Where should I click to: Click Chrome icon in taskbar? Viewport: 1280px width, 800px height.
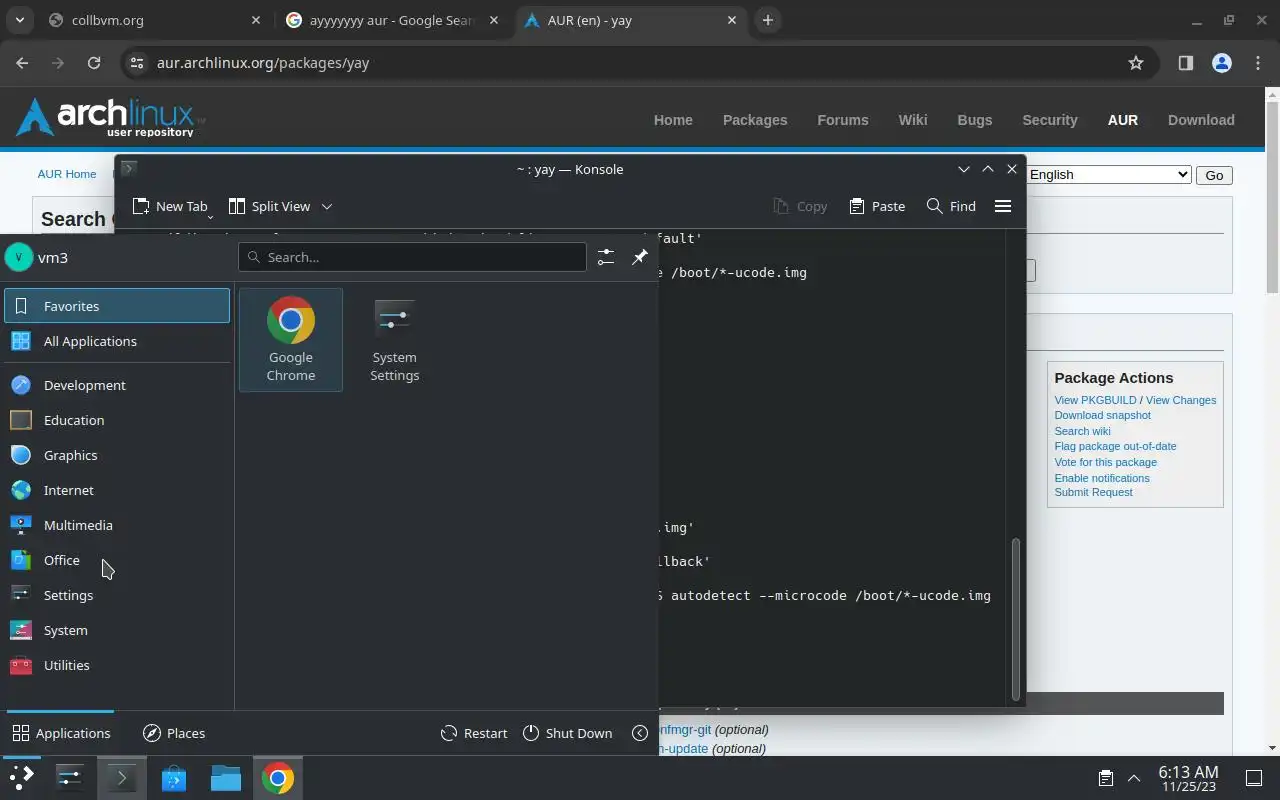278,778
